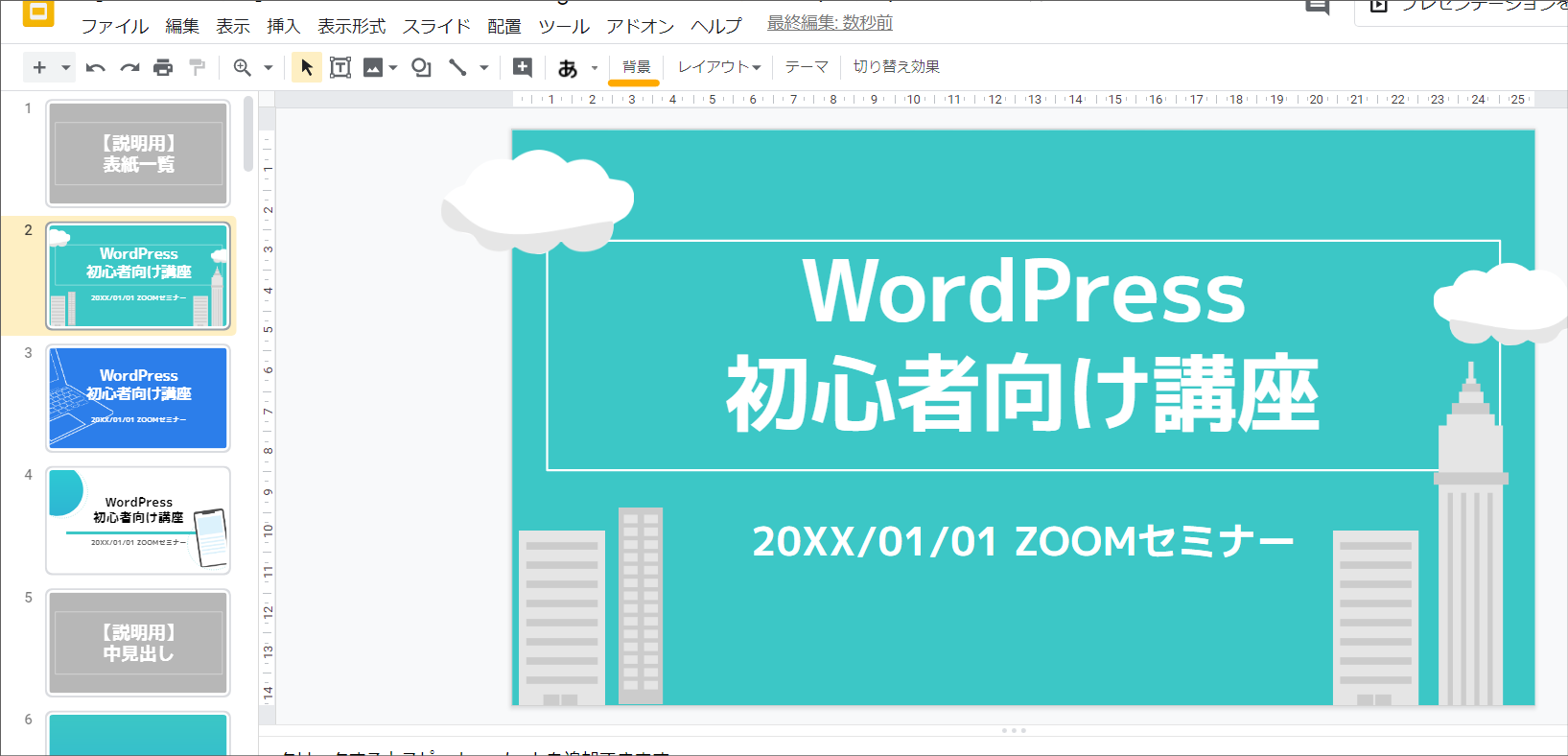Screen dimensions: 1568x756
Task: Open the comment history icon
Action: point(1318,8)
